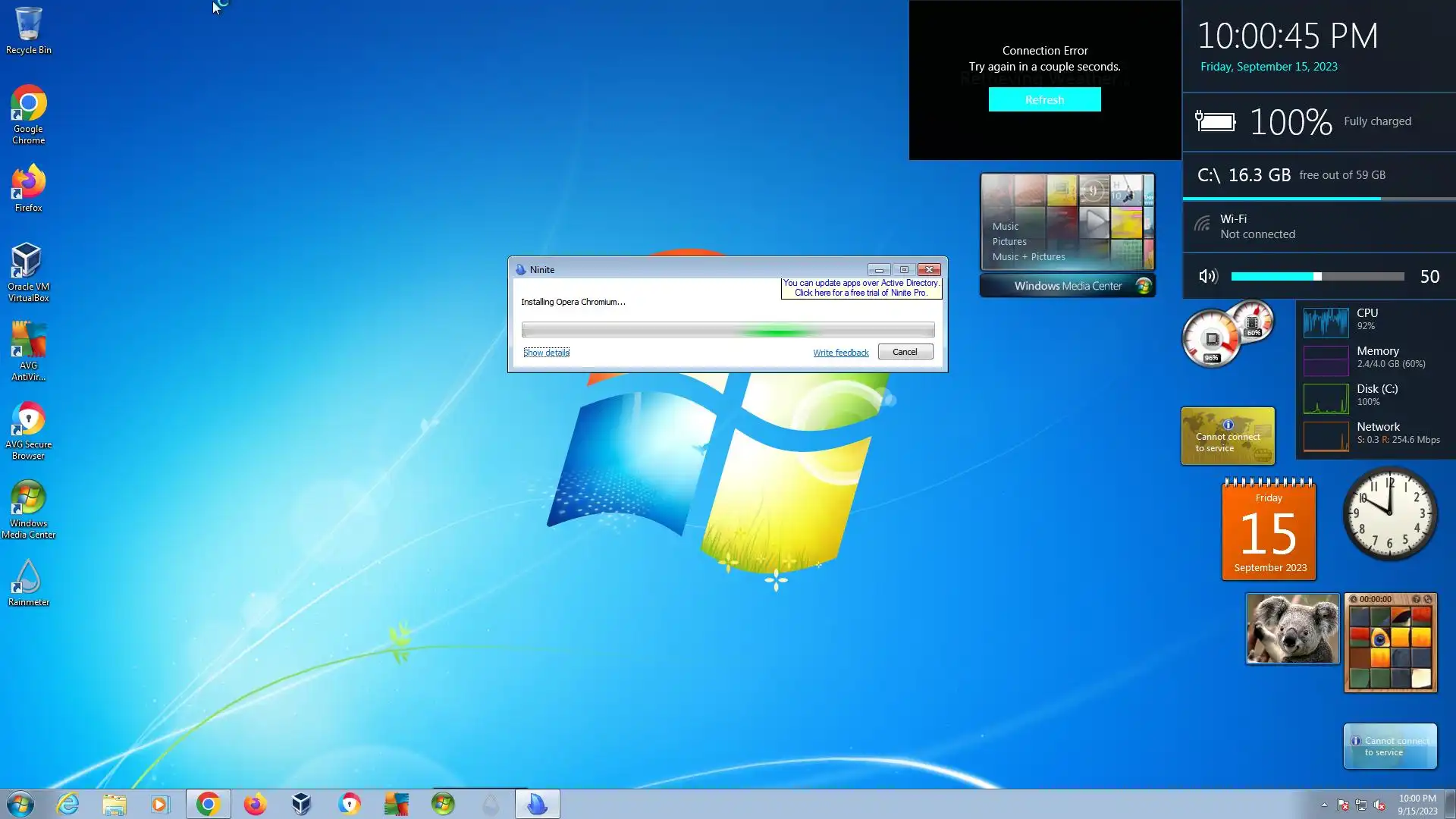The height and width of the screenshot is (819, 1456).
Task: Open Windows Start menu orb
Action: click(x=20, y=804)
